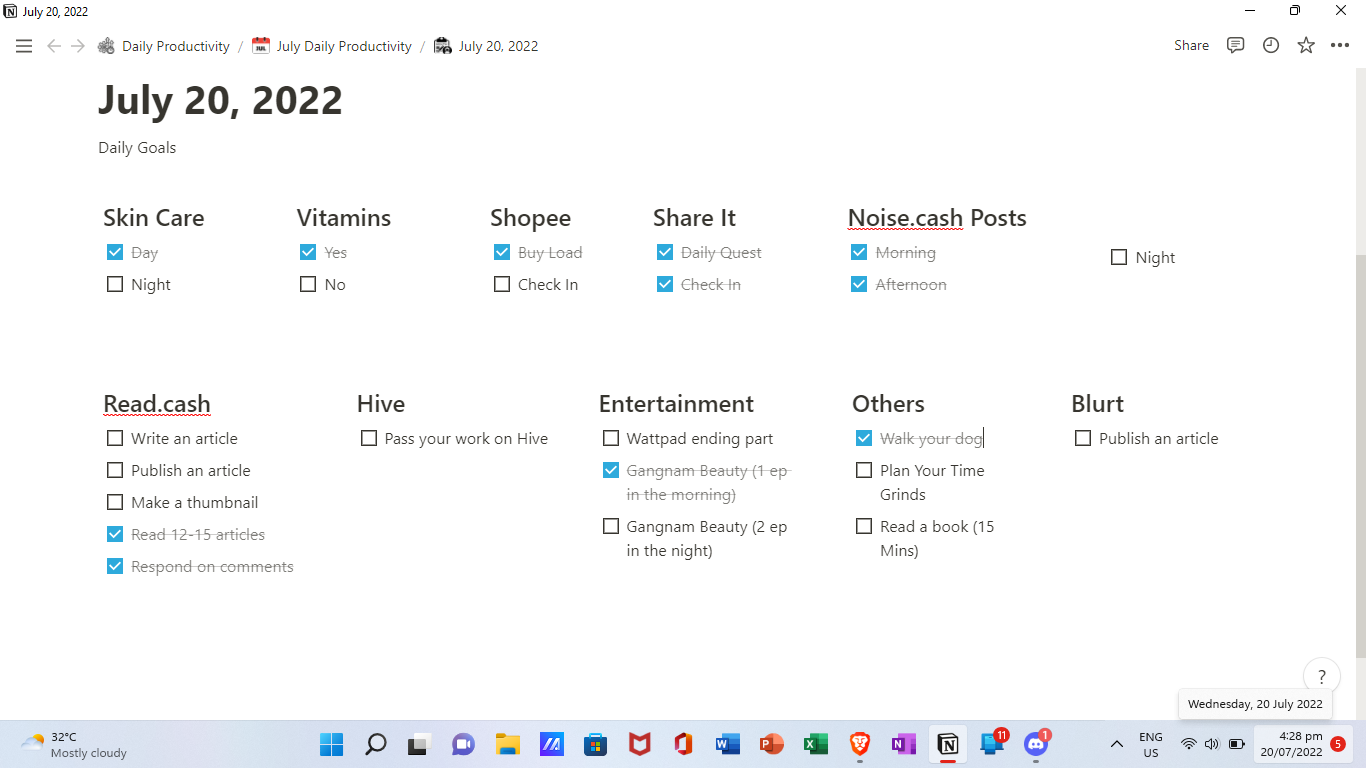The image size is (1366, 768).
Task: Open McAfee from the taskbar
Action: [639, 744]
